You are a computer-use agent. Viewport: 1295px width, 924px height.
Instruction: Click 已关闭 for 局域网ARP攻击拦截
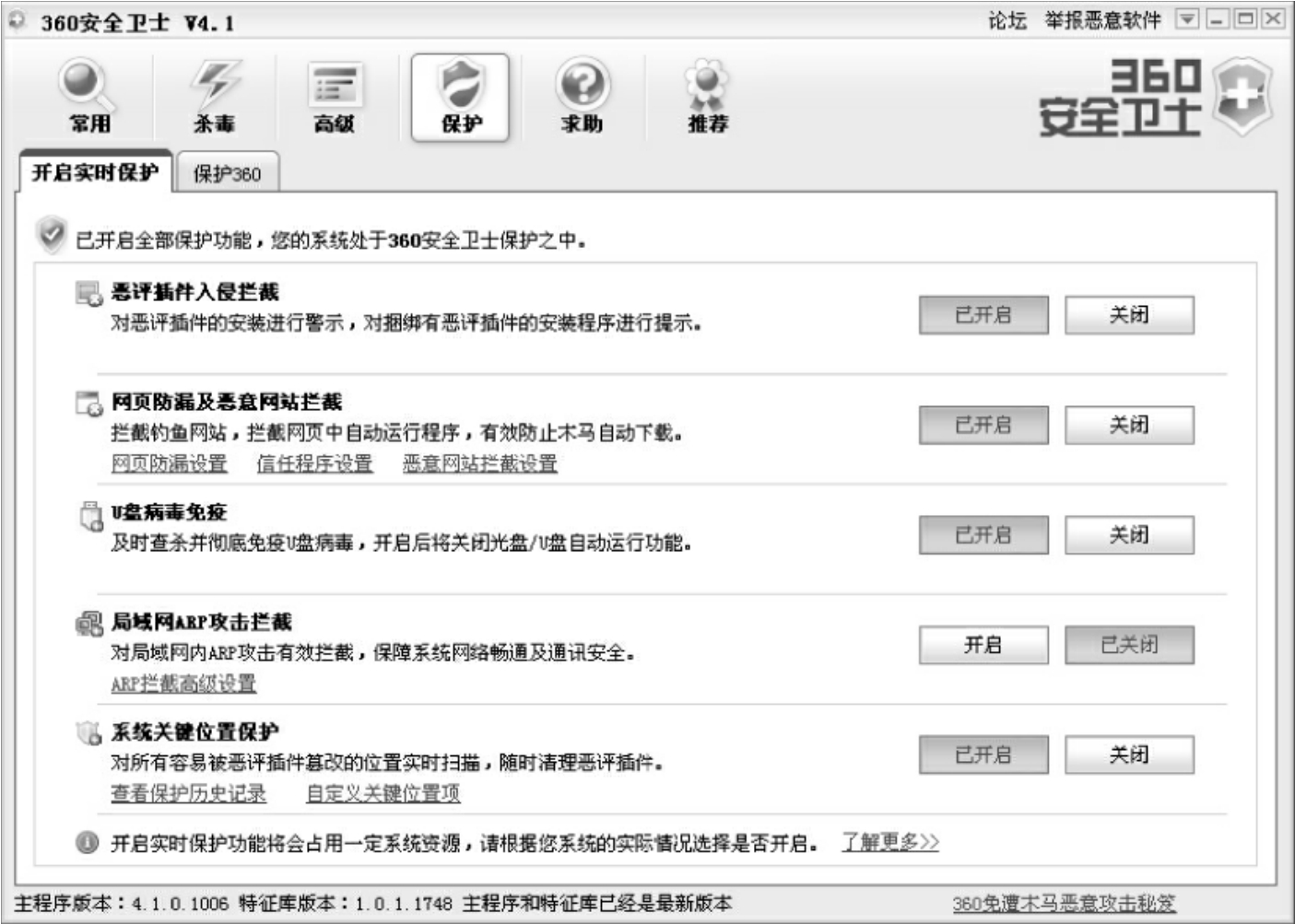coord(1129,645)
